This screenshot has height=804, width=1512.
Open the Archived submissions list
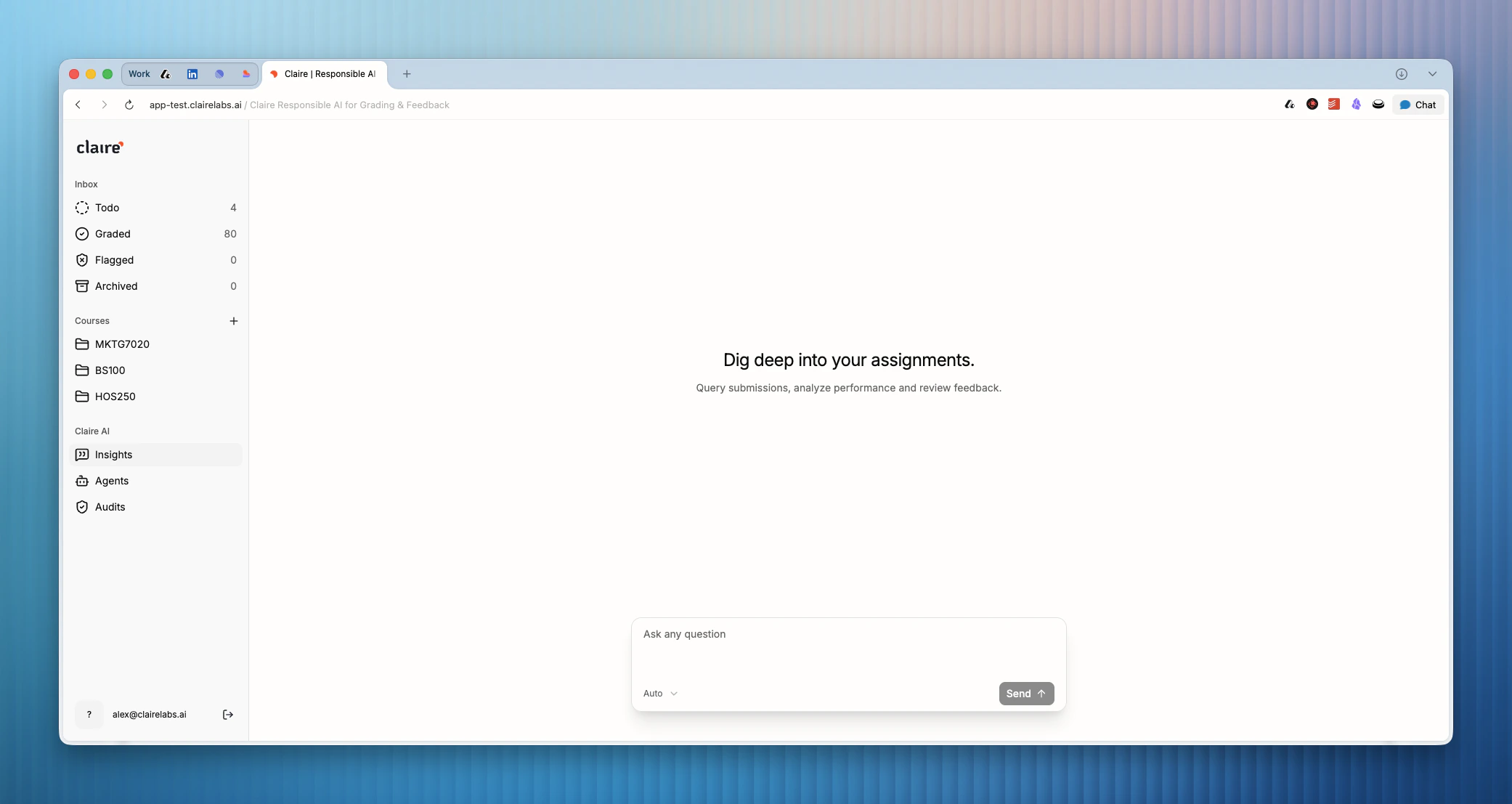tap(116, 286)
